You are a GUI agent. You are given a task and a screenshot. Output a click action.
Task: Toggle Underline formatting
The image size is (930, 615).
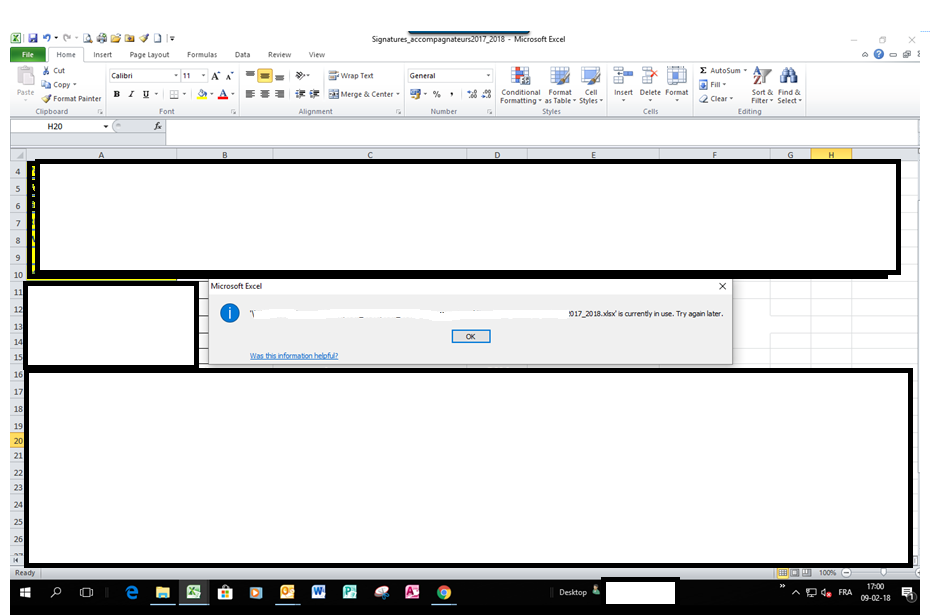tap(145, 94)
